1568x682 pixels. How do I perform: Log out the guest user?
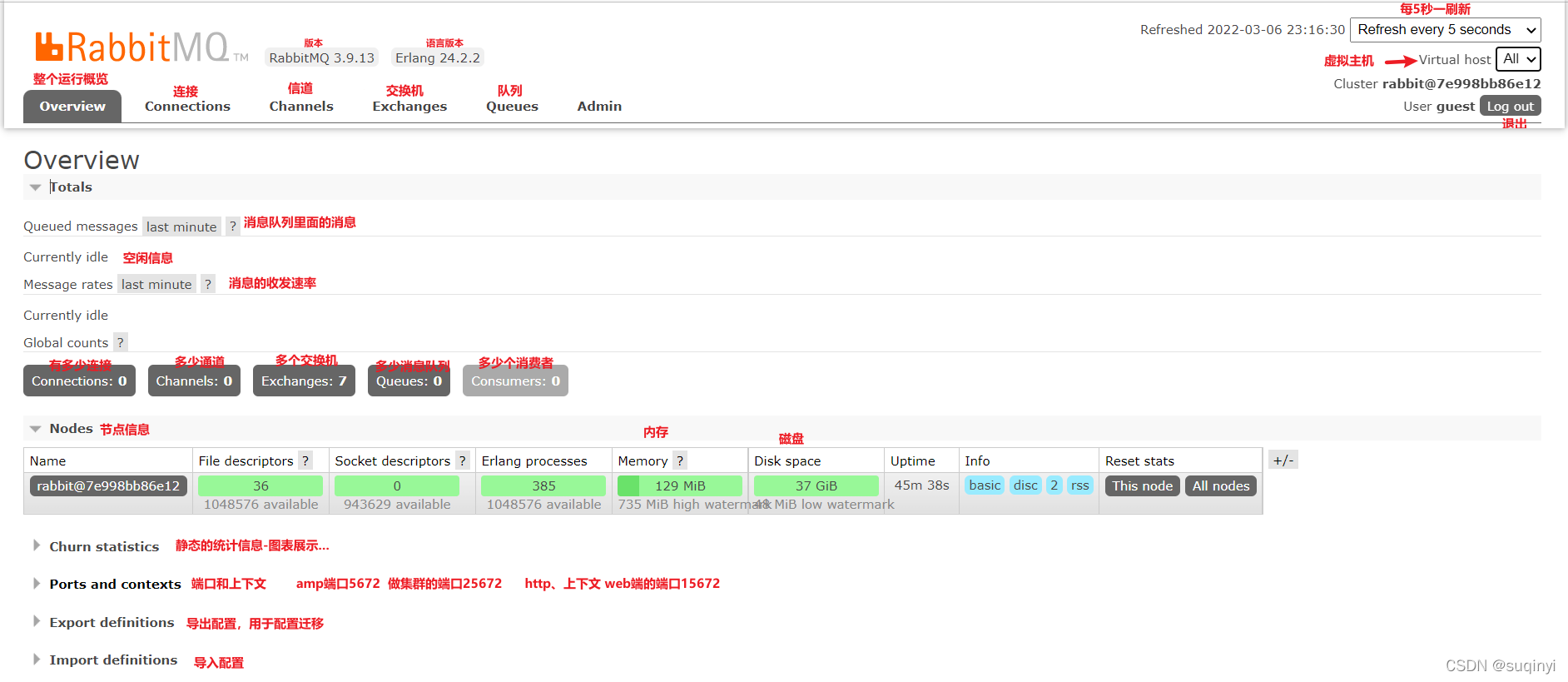pyautogui.click(x=1510, y=106)
